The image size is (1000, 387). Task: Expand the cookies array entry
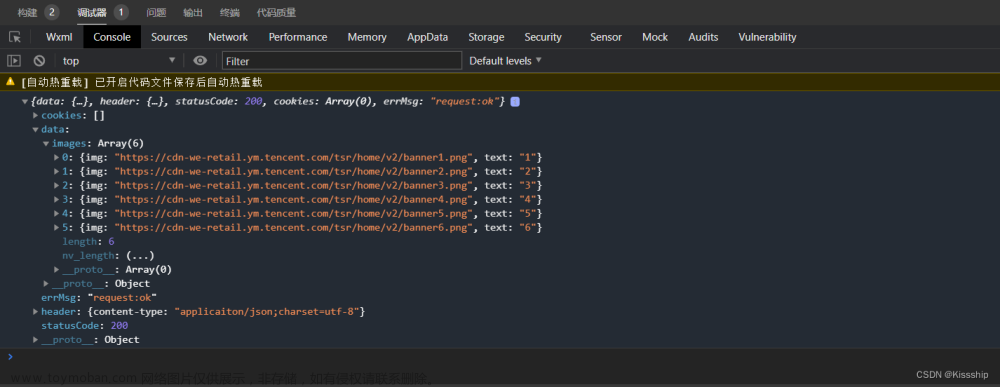coord(36,116)
